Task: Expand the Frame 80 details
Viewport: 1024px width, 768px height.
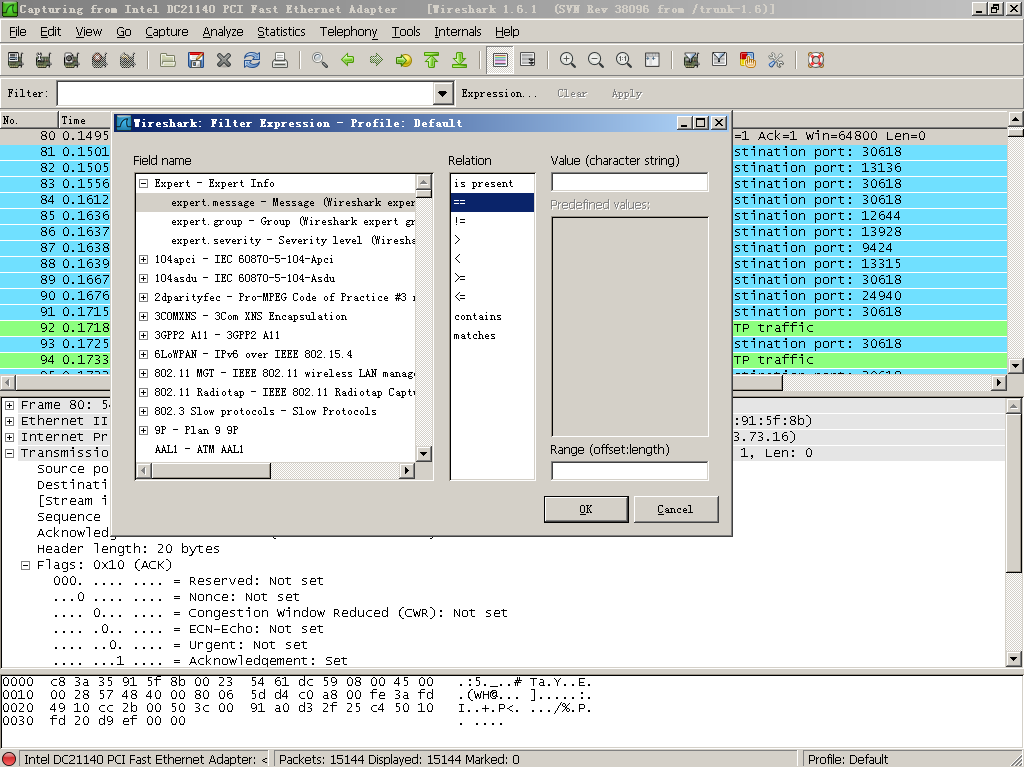Action: click(x=10, y=405)
